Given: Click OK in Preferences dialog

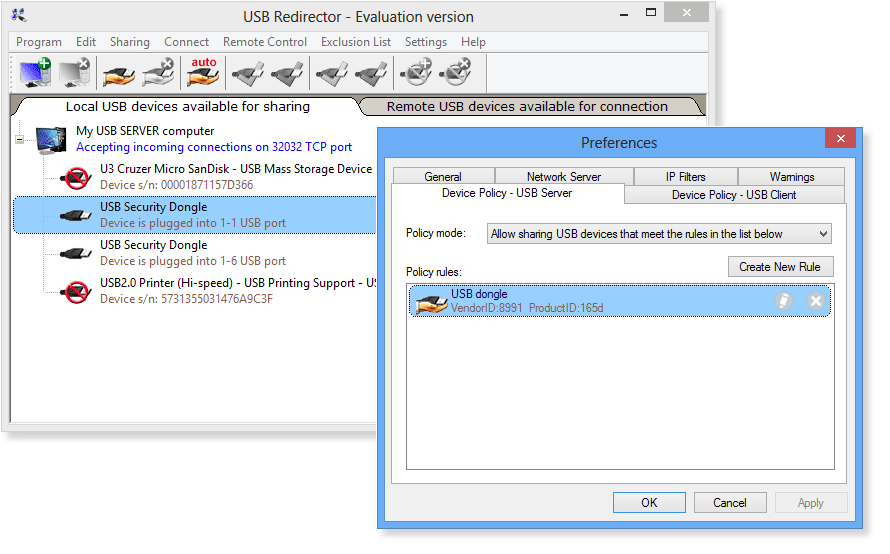Looking at the screenshot, I should click(649, 502).
